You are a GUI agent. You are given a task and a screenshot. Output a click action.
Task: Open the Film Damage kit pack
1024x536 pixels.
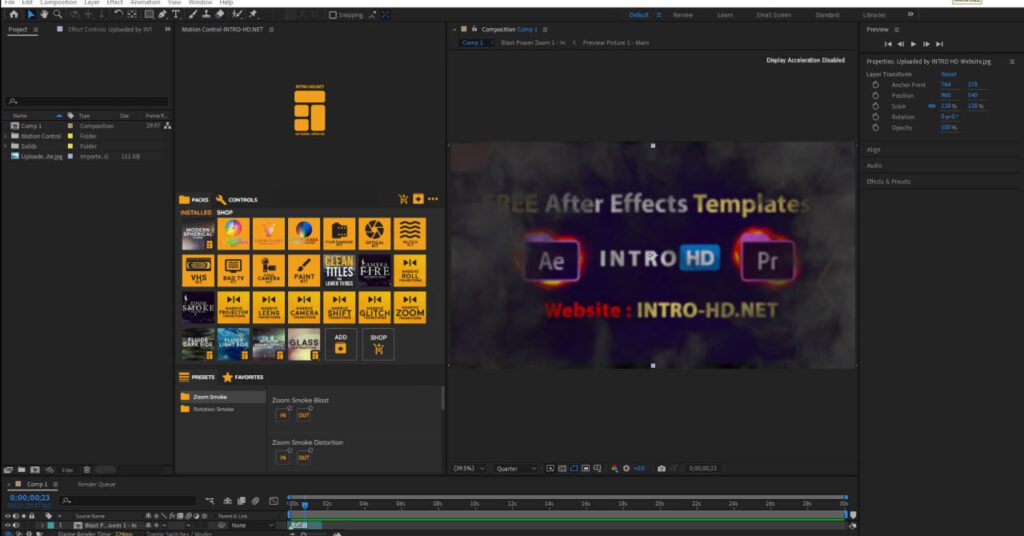tap(339, 234)
